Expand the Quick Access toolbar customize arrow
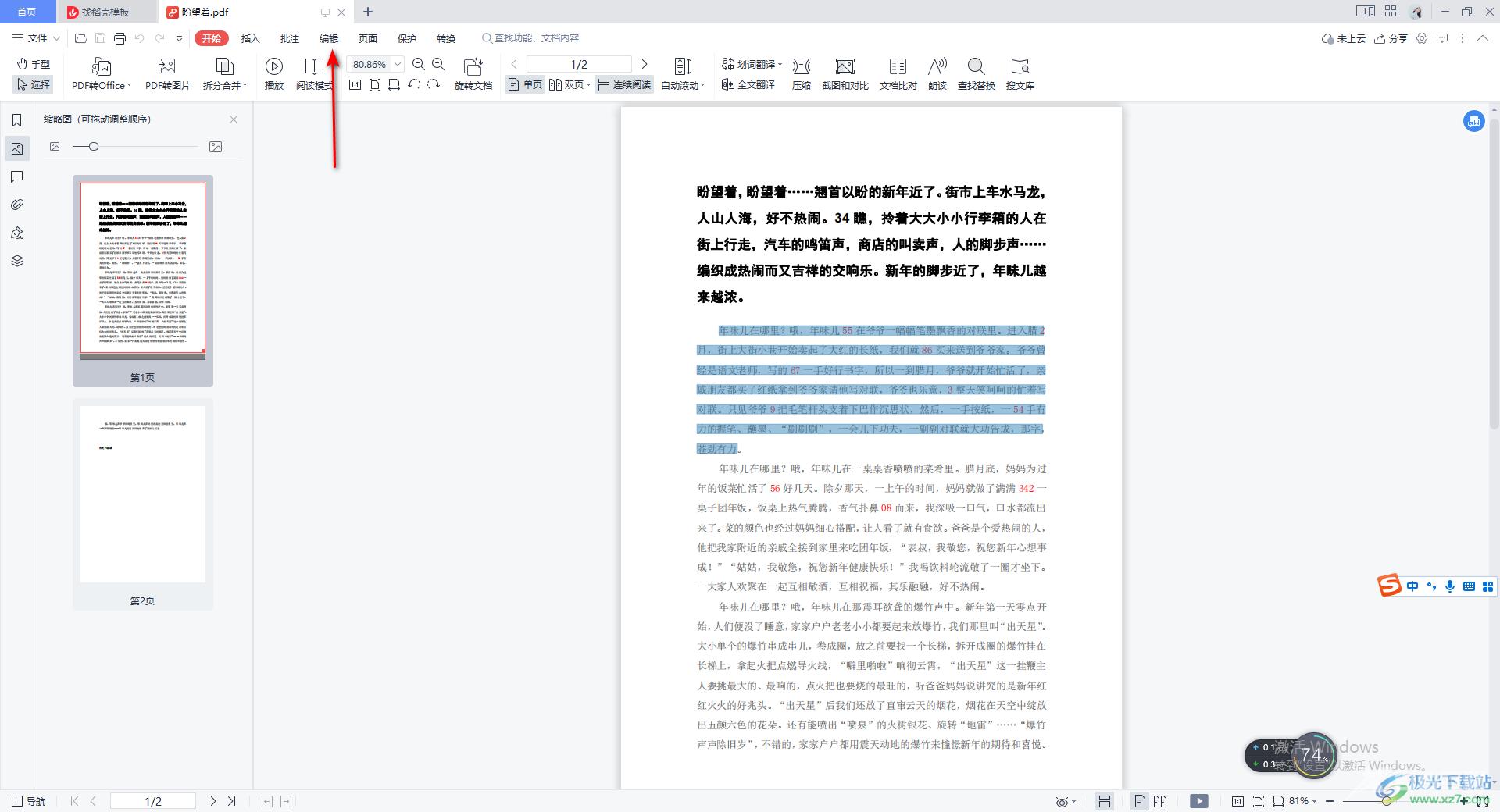The width and height of the screenshot is (1500, 812). 179,38
